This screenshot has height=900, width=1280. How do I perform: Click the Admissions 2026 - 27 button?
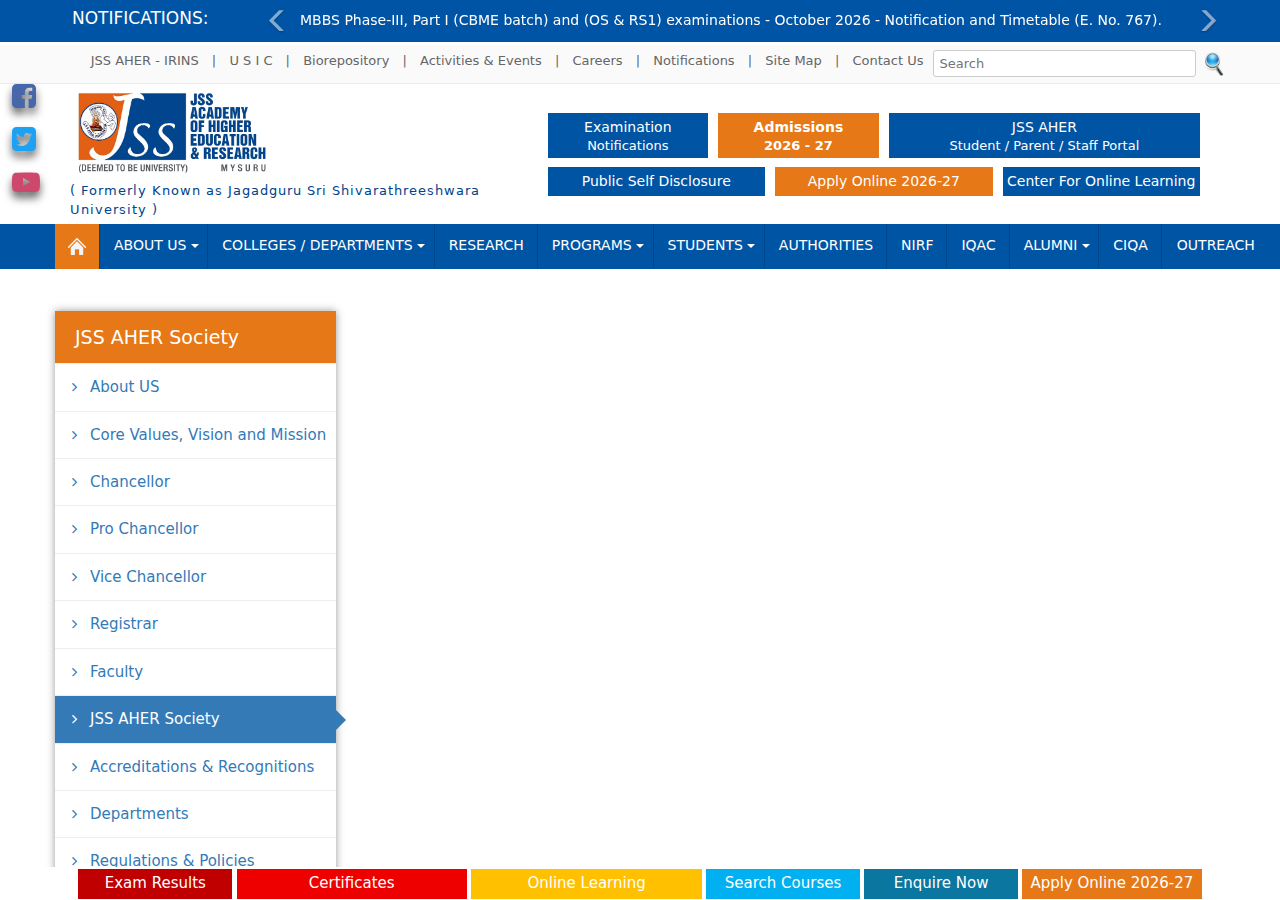[798, 136]
